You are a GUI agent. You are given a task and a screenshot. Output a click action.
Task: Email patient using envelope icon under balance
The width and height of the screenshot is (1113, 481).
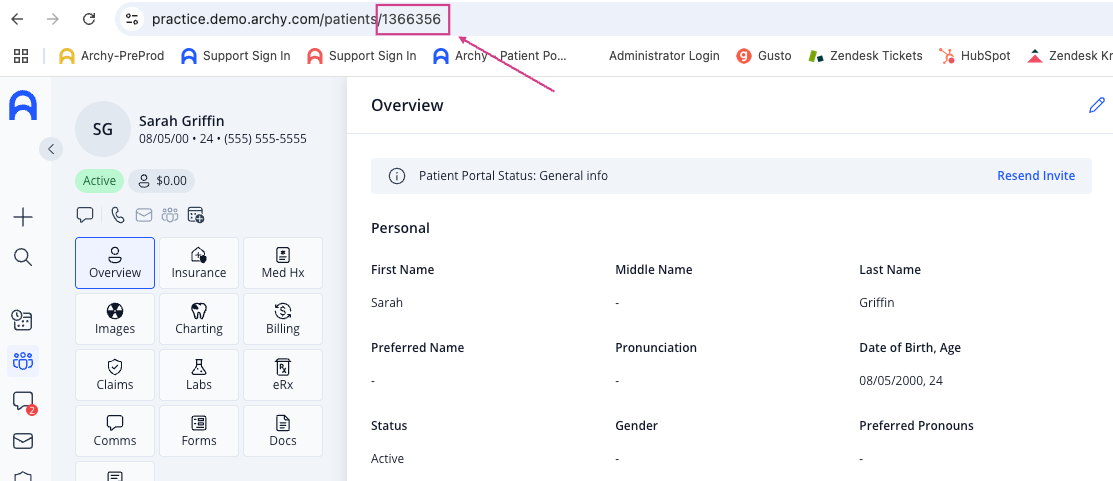coord(144,214)
